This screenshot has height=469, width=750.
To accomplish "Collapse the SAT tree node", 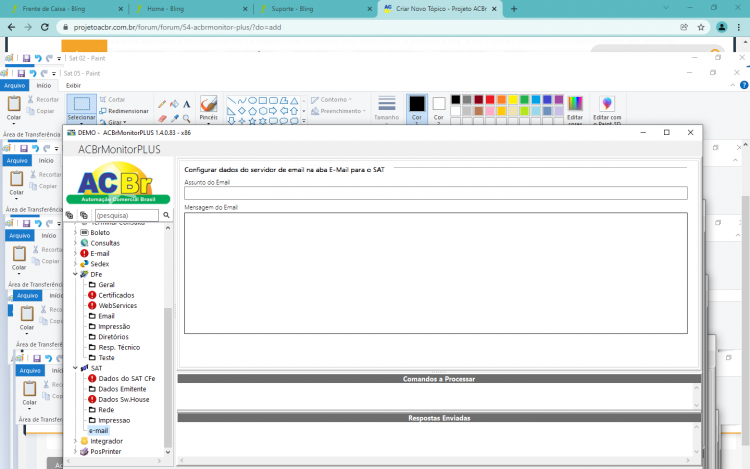I will [75, 368].
